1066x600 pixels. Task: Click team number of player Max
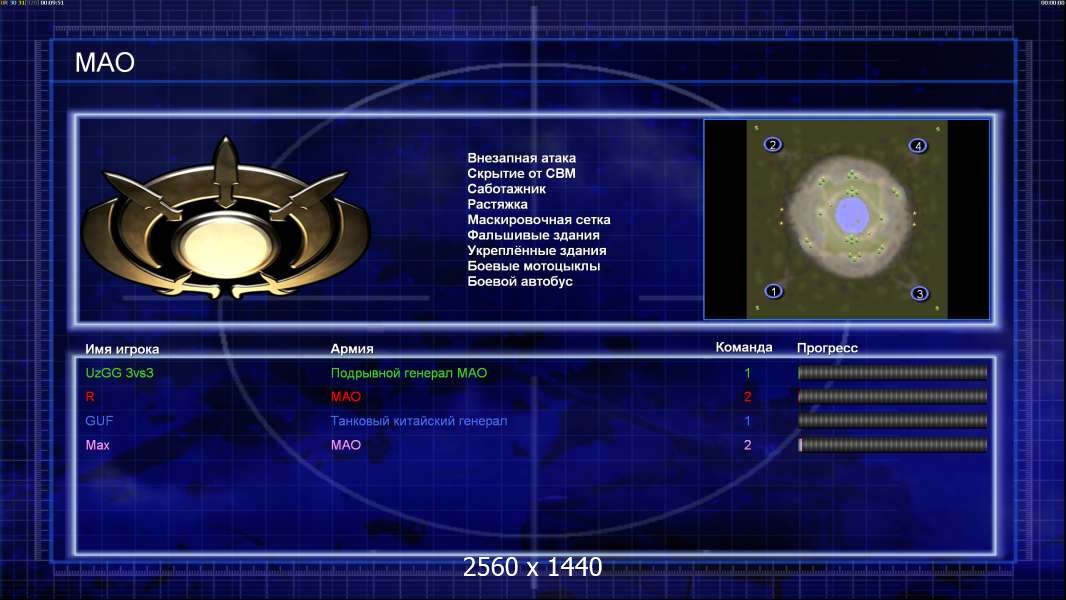(x=748, y=445)
